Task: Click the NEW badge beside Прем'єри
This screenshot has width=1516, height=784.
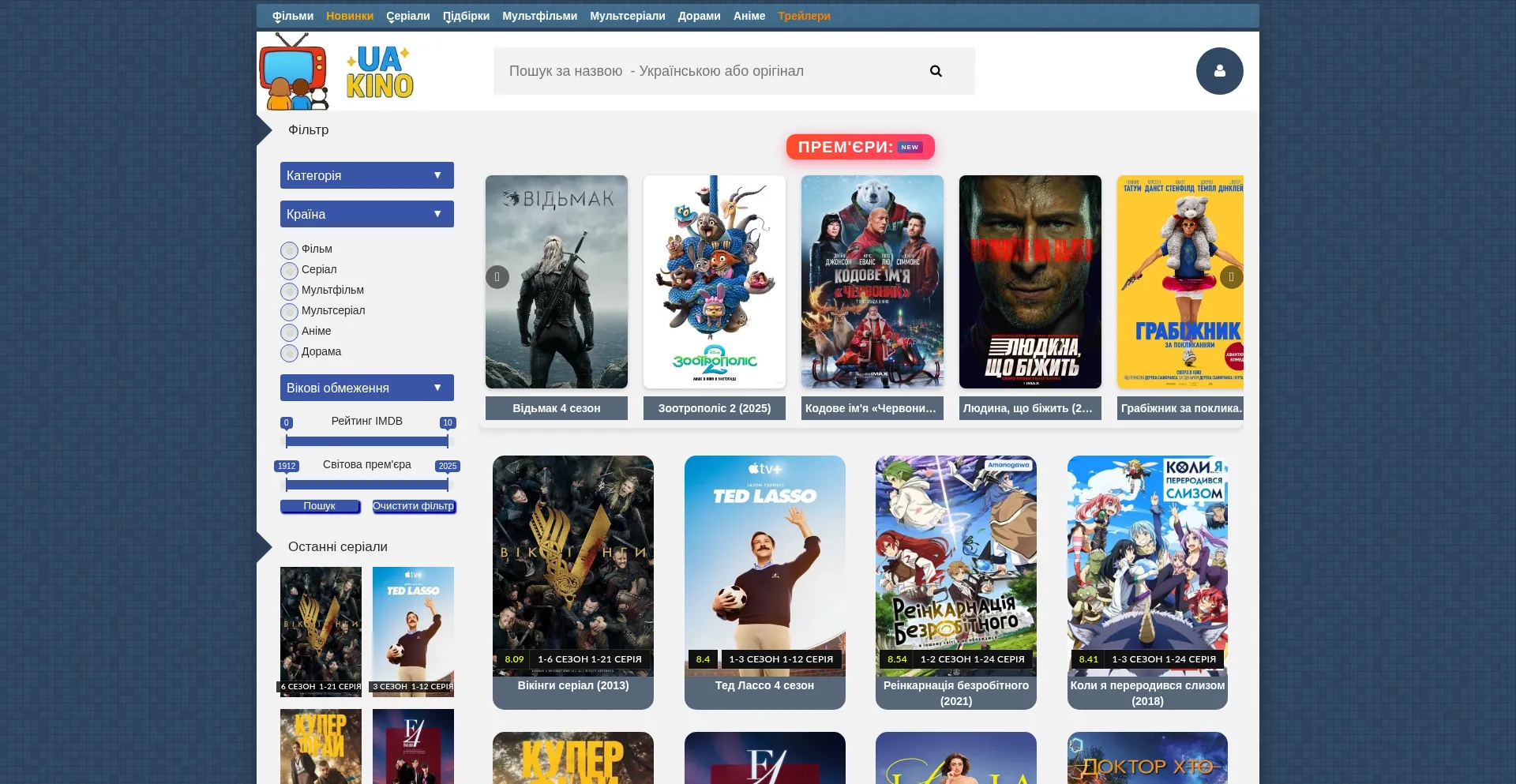Action: (910, 148)
